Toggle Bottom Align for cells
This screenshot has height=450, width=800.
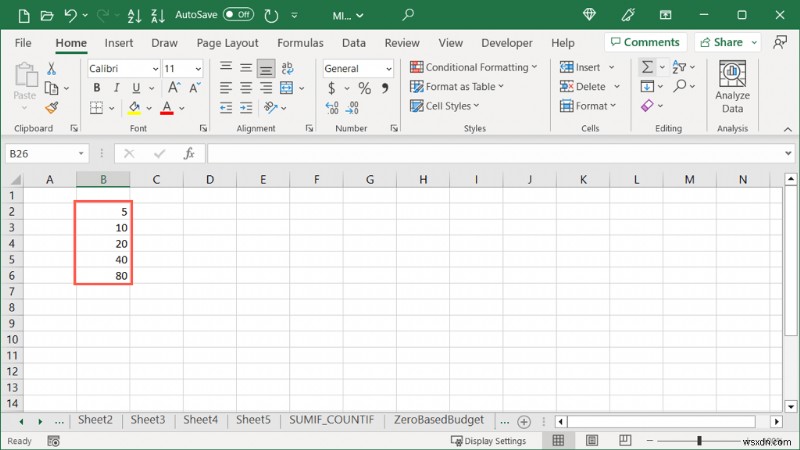(x=266, y=68)
